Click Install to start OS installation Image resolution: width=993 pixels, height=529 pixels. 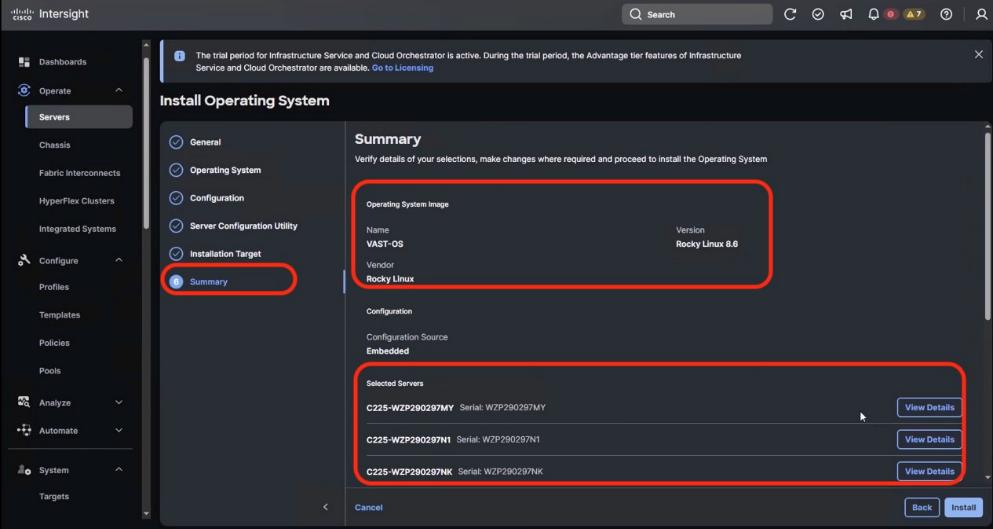pyautogui.click(x=963, y=507)
